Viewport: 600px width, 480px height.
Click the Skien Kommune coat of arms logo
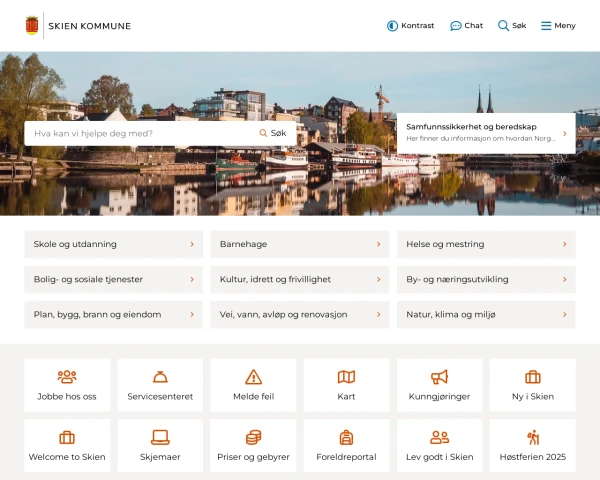tap(32, 26)
